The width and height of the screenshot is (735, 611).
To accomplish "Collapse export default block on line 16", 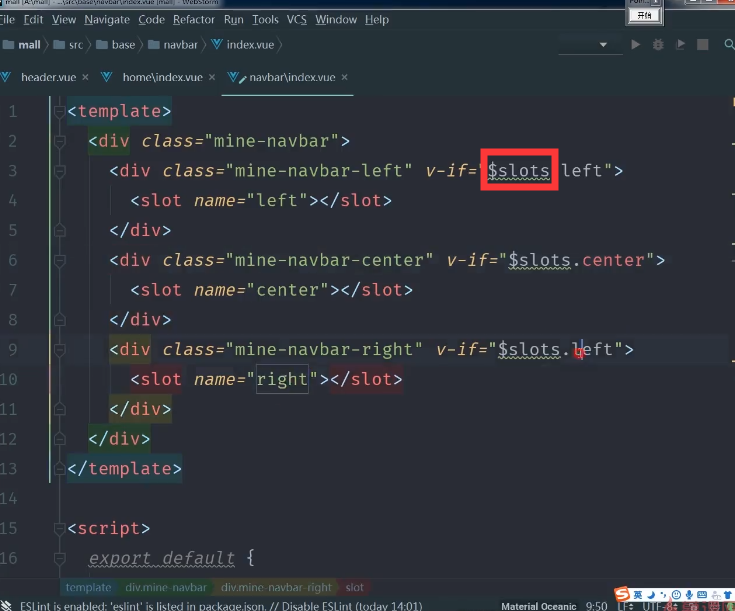I will pos(60,558).
